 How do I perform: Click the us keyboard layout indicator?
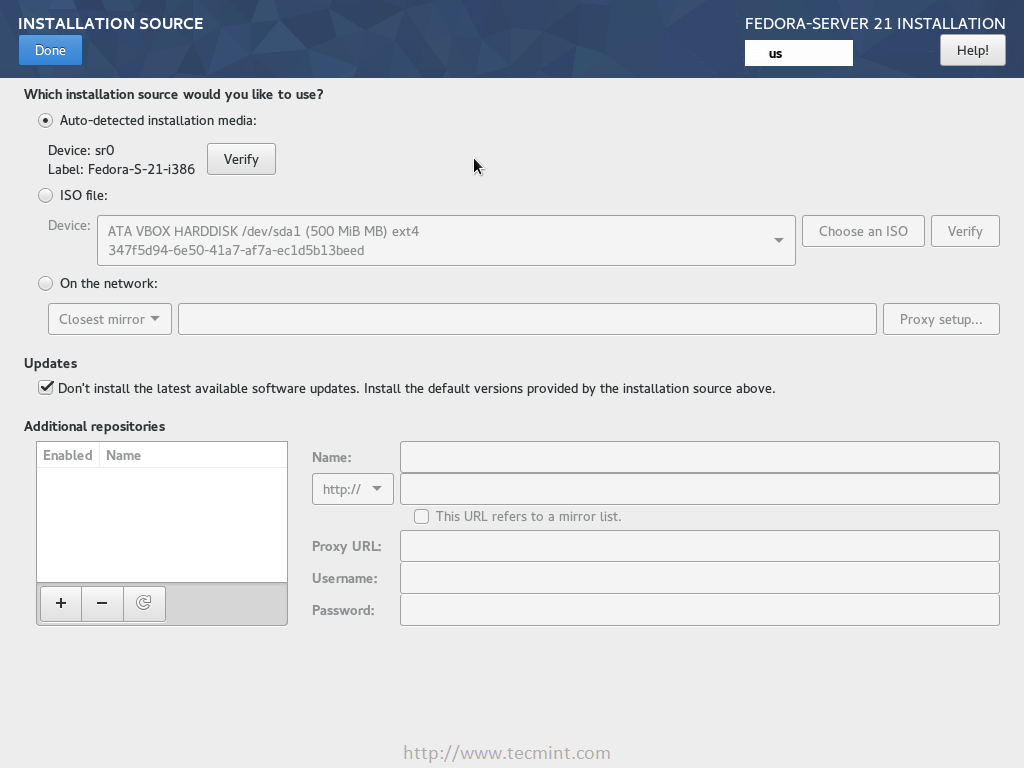pos(799,53)
